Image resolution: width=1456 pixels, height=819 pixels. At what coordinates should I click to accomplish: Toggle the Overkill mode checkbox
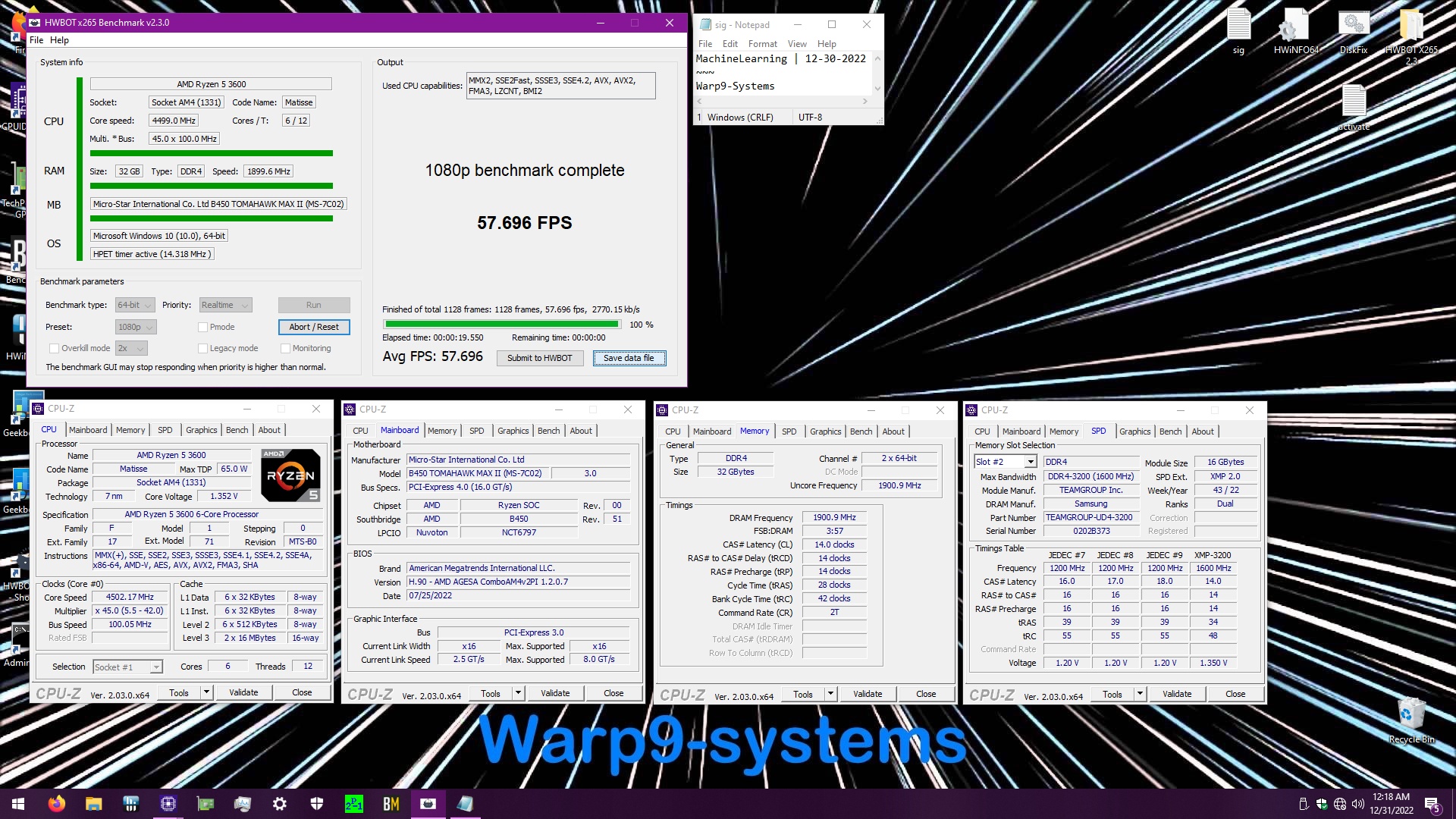click(54, 348)
